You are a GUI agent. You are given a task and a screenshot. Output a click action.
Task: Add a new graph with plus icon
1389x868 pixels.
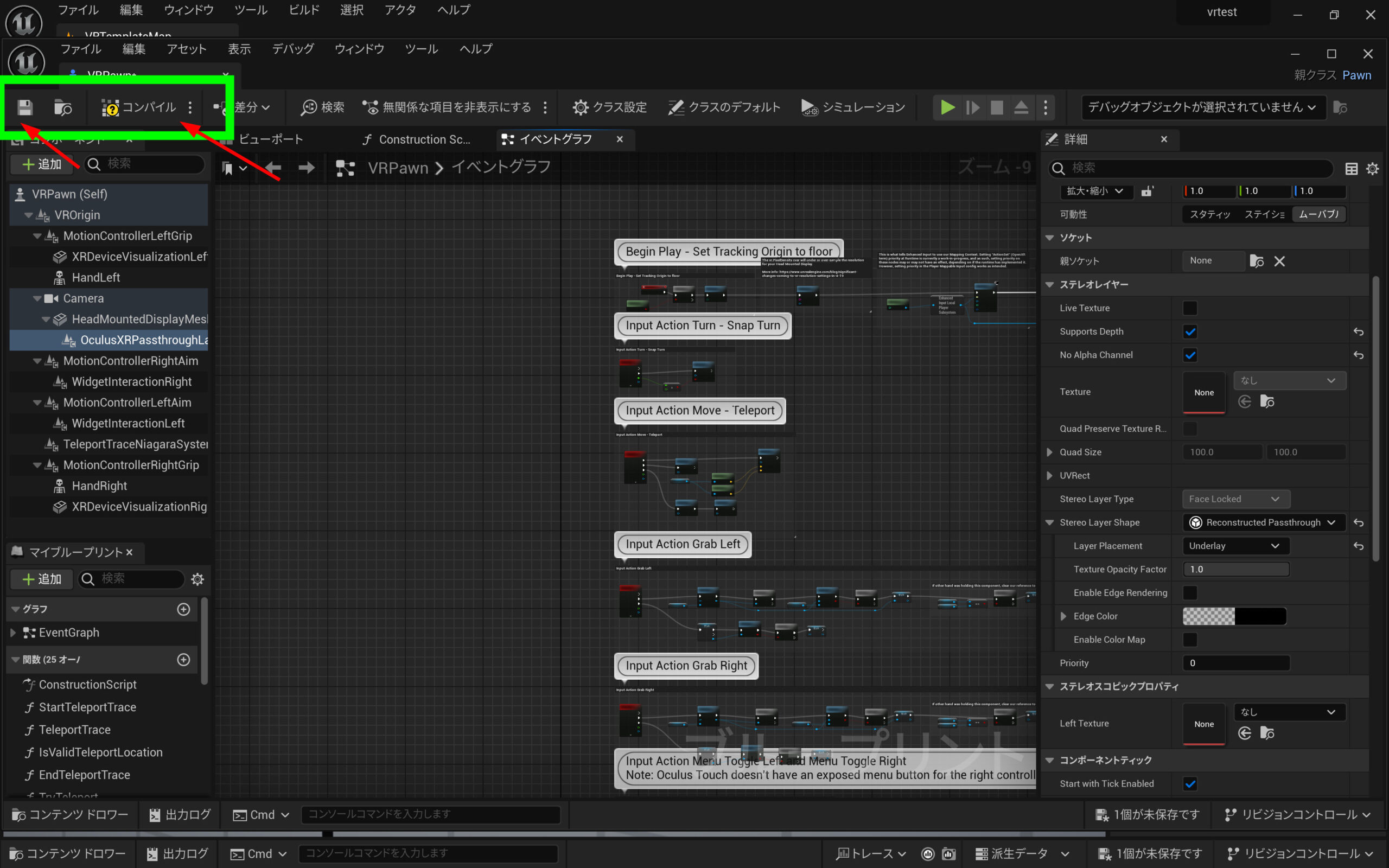(183, 609)
